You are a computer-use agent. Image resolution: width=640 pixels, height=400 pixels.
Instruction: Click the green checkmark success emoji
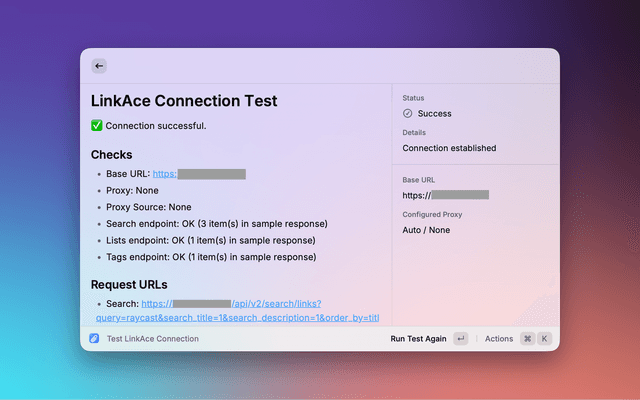96,125
